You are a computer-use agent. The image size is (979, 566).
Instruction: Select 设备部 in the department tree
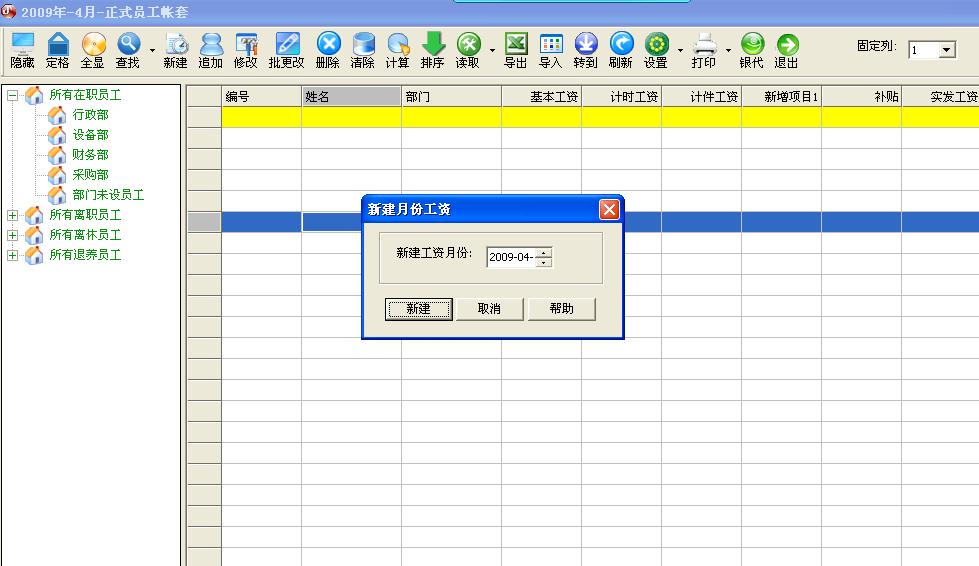pyautogui.click(x=90, y=135)
